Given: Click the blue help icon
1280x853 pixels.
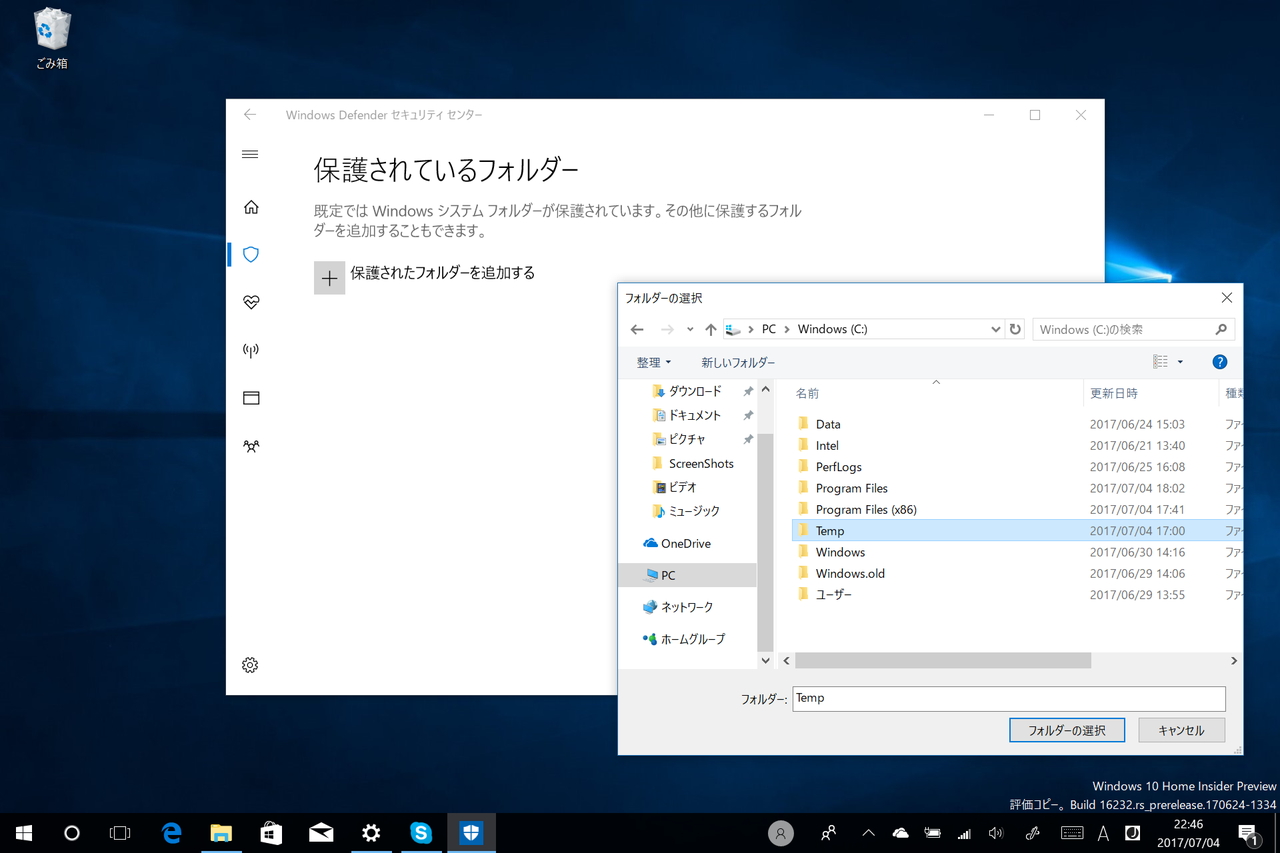Looking at the screenshot, I should [x=1219, y=361].
